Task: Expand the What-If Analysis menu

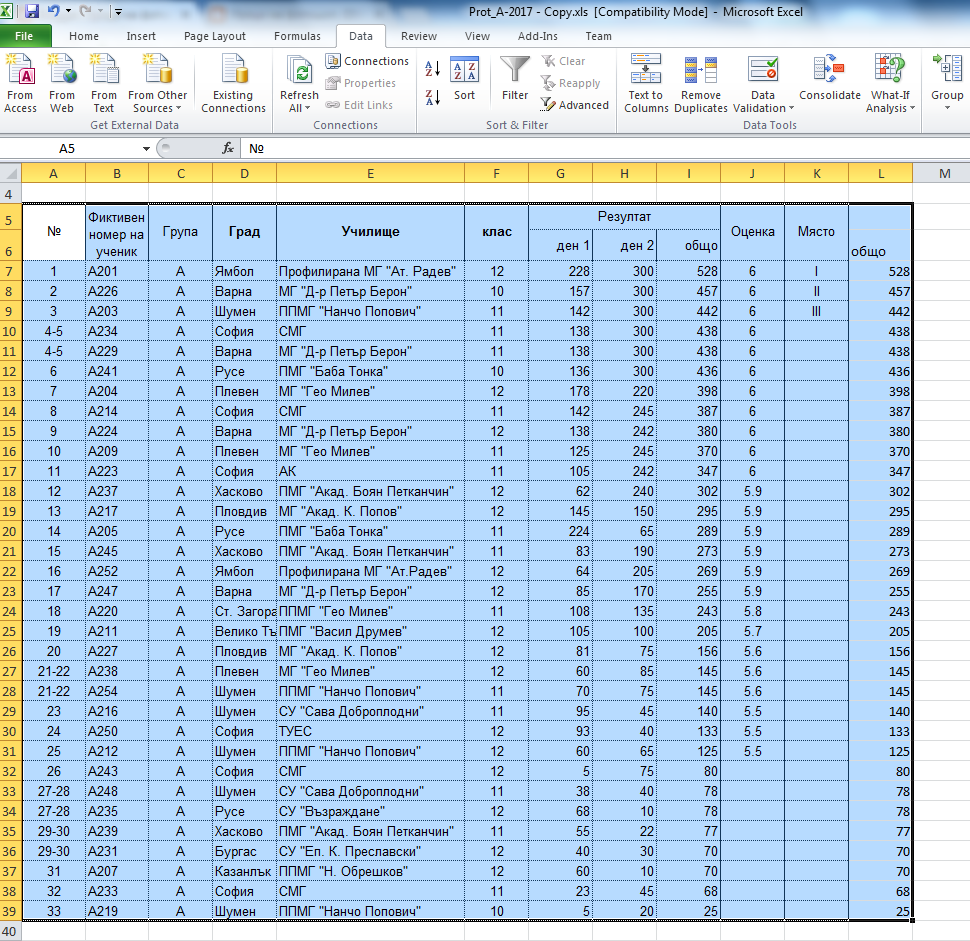Action: pyautogui.click(x=889, y=108)
